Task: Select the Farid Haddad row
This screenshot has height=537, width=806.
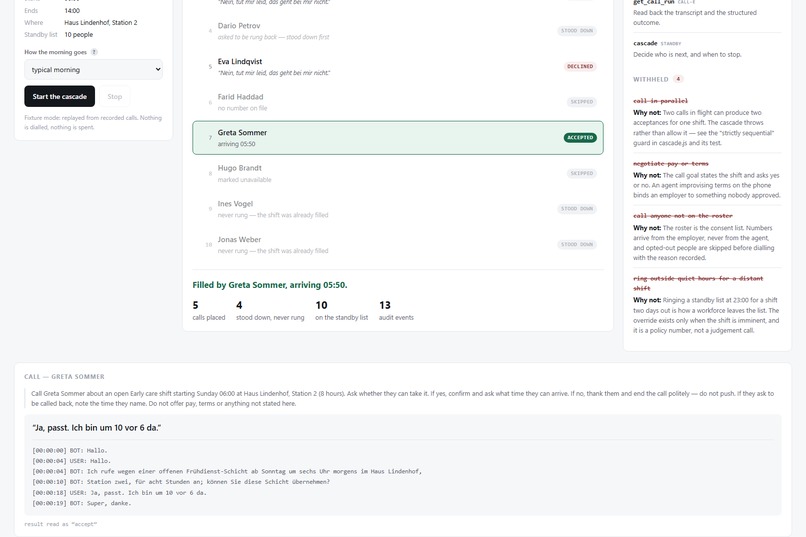Action: (x=398, y=102)
